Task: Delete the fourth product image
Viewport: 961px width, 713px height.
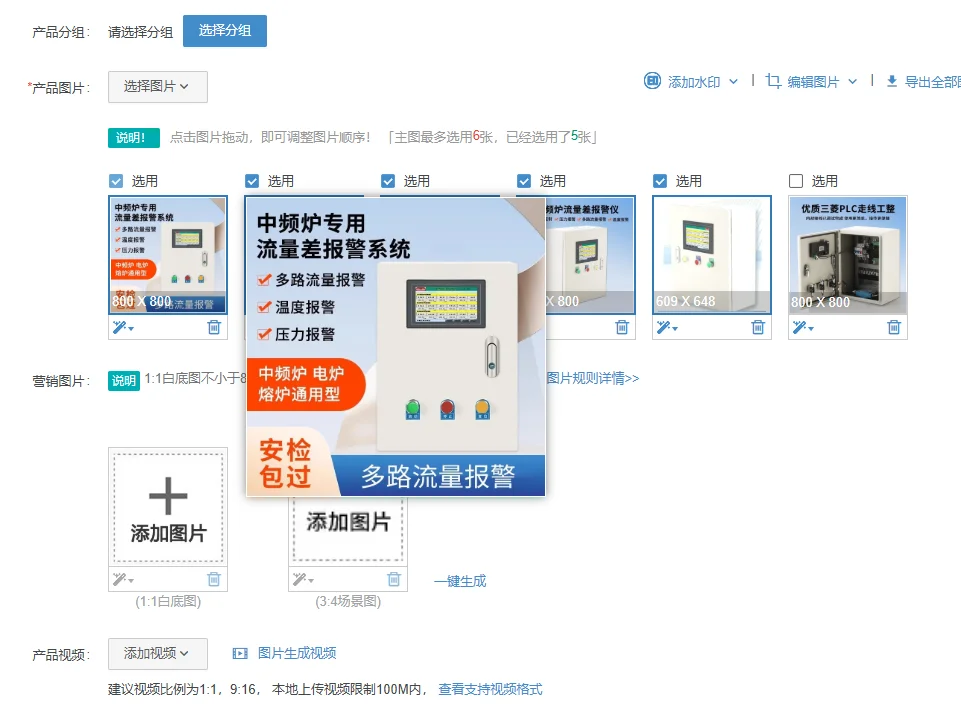Action: tap(622, 327)
